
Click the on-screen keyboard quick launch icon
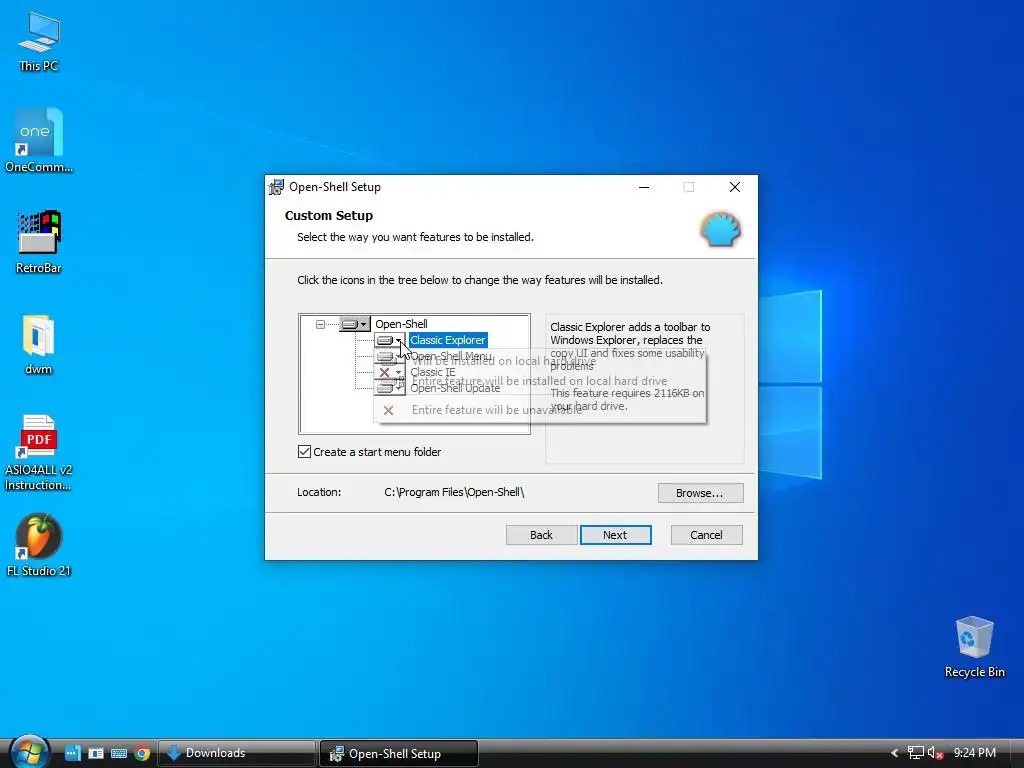[x=119, y=753]
